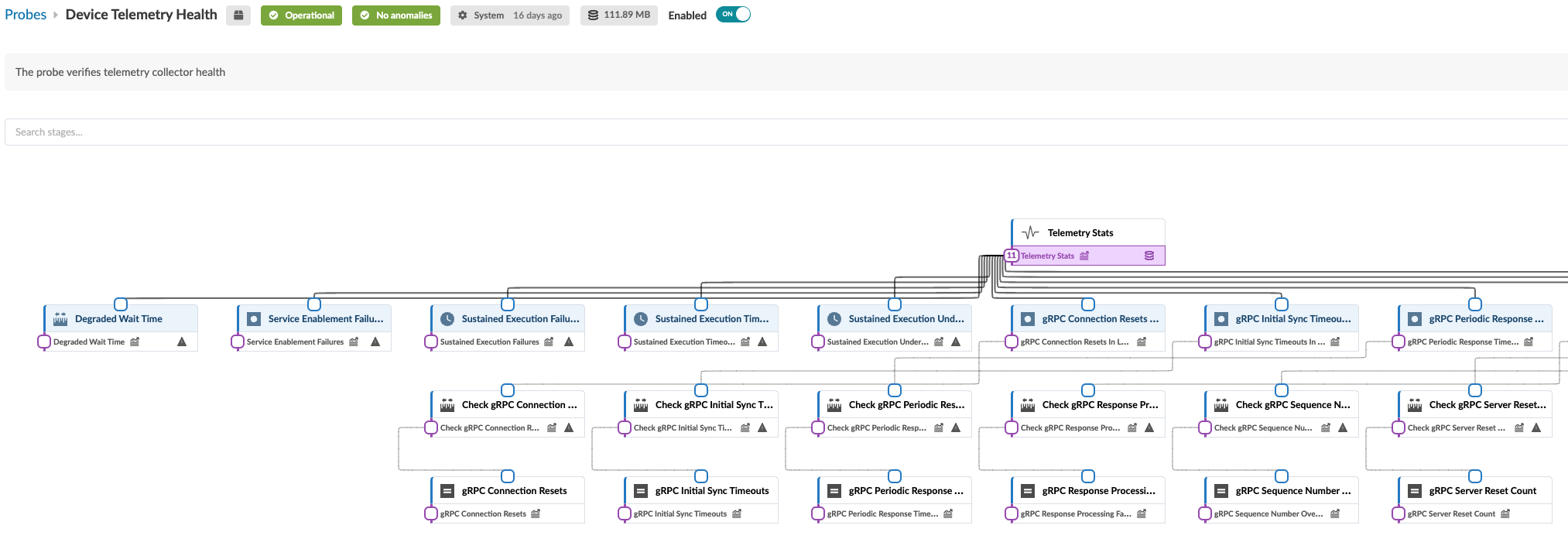Click the warning triangle on Check gRPC Server Reset
Viewport: 1568px width, 539px height.
tap(1536, 427)
